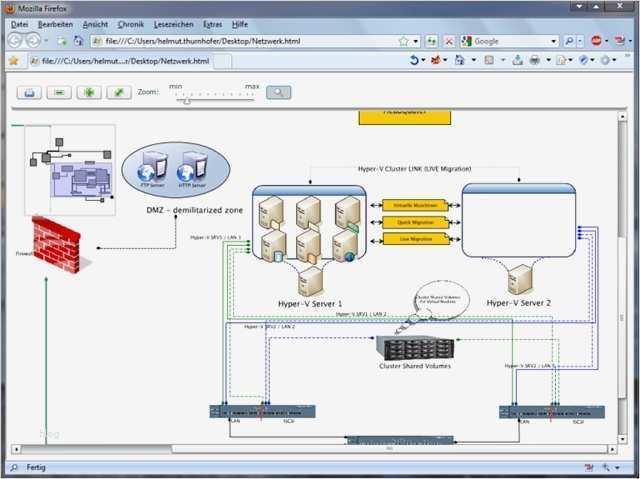Click the horizontal scrollbar right arrow

point(612,449)
